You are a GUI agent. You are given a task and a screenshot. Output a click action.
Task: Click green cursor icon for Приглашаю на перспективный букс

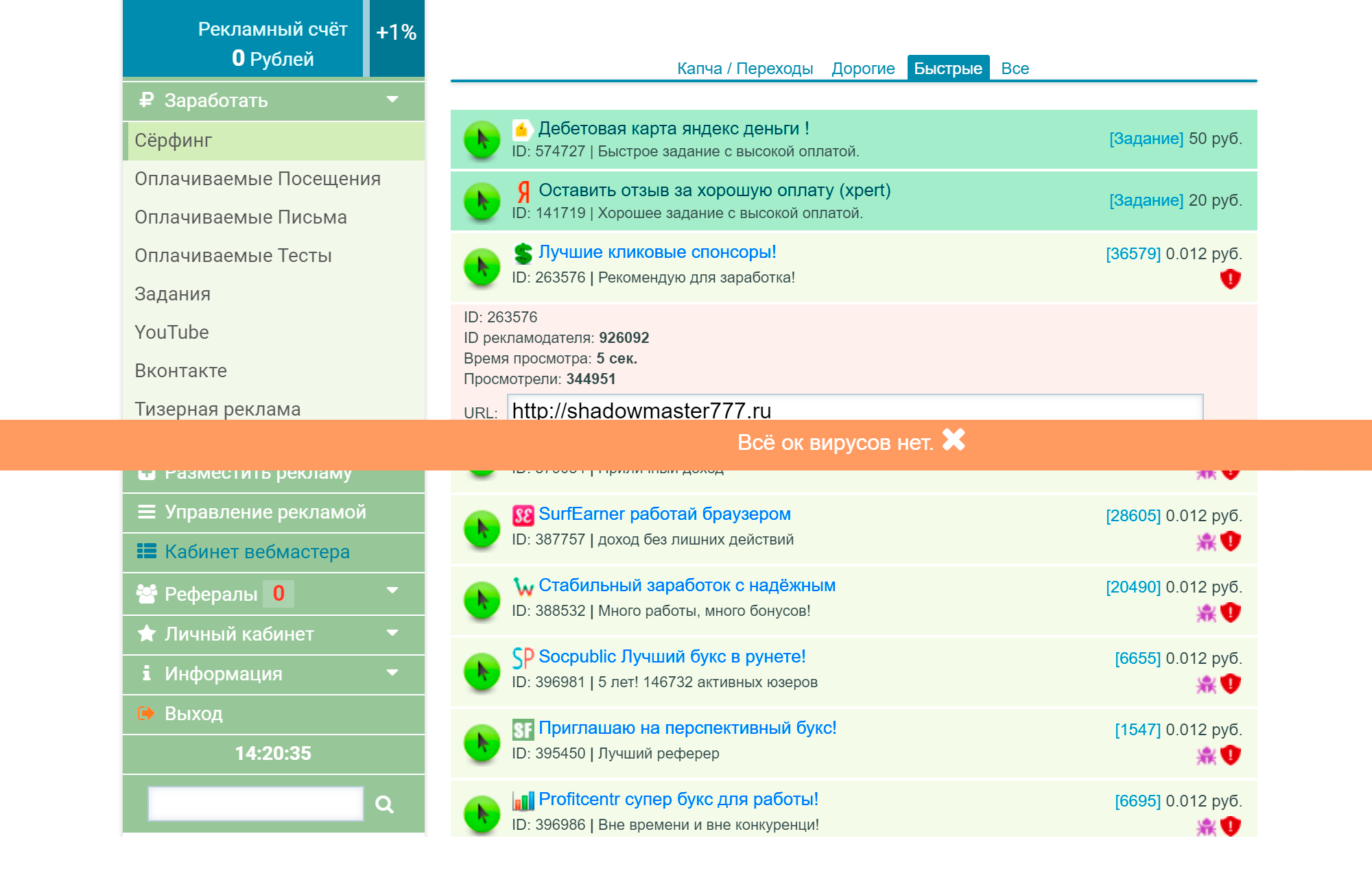coord(482,743)
